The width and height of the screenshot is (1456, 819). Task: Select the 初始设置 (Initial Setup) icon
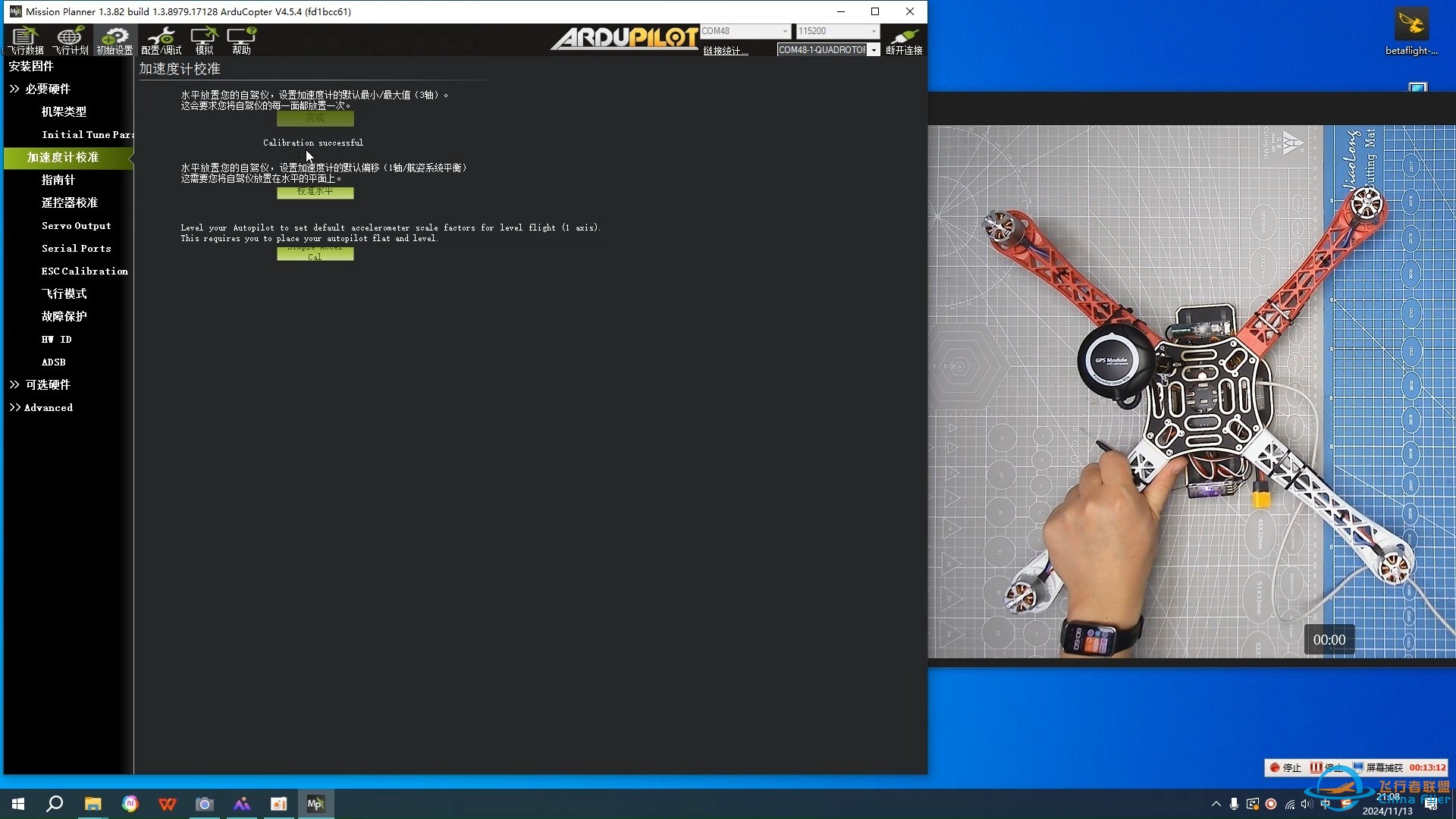113,40
